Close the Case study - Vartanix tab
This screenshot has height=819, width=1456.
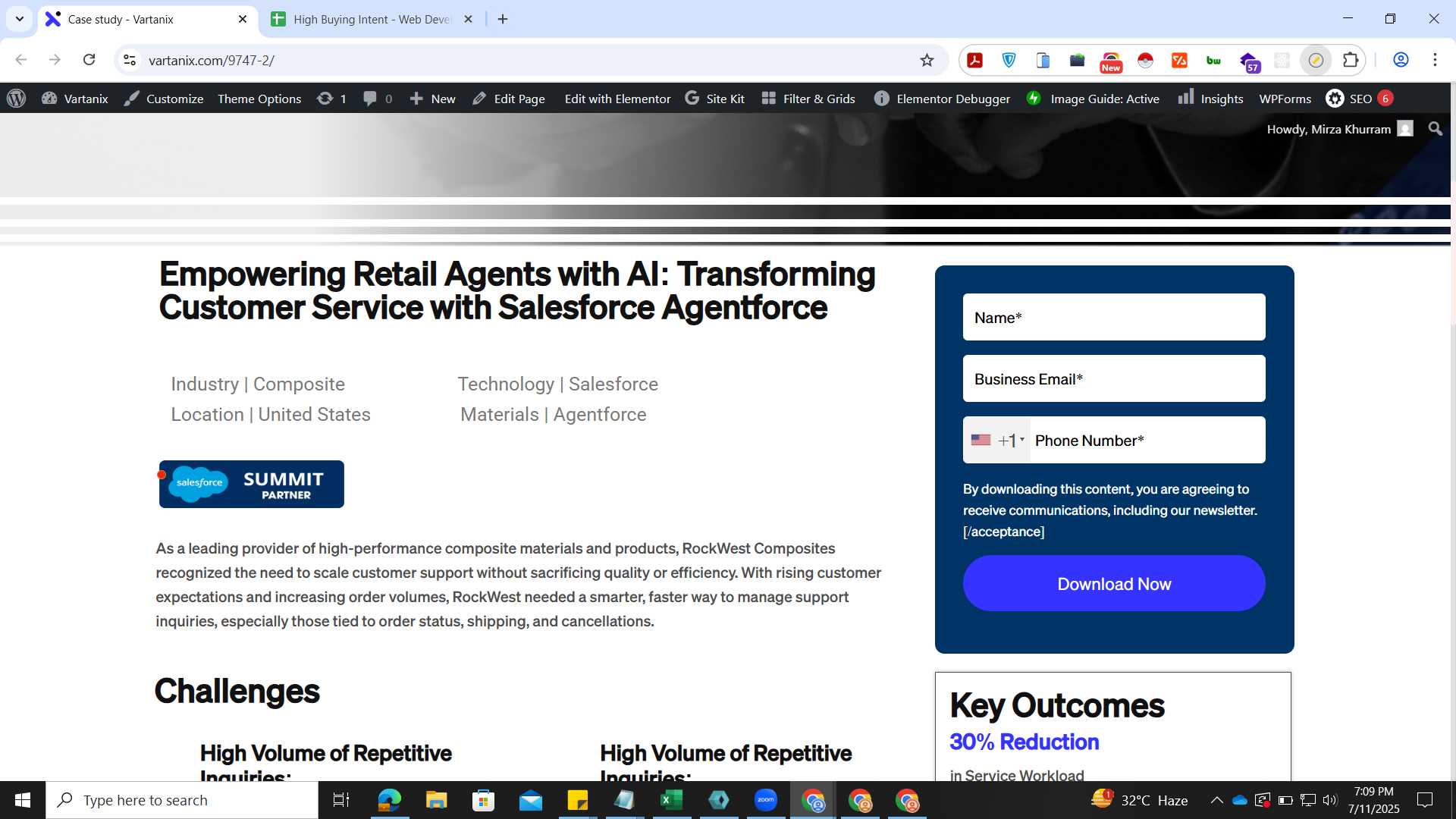pos(243,19)
